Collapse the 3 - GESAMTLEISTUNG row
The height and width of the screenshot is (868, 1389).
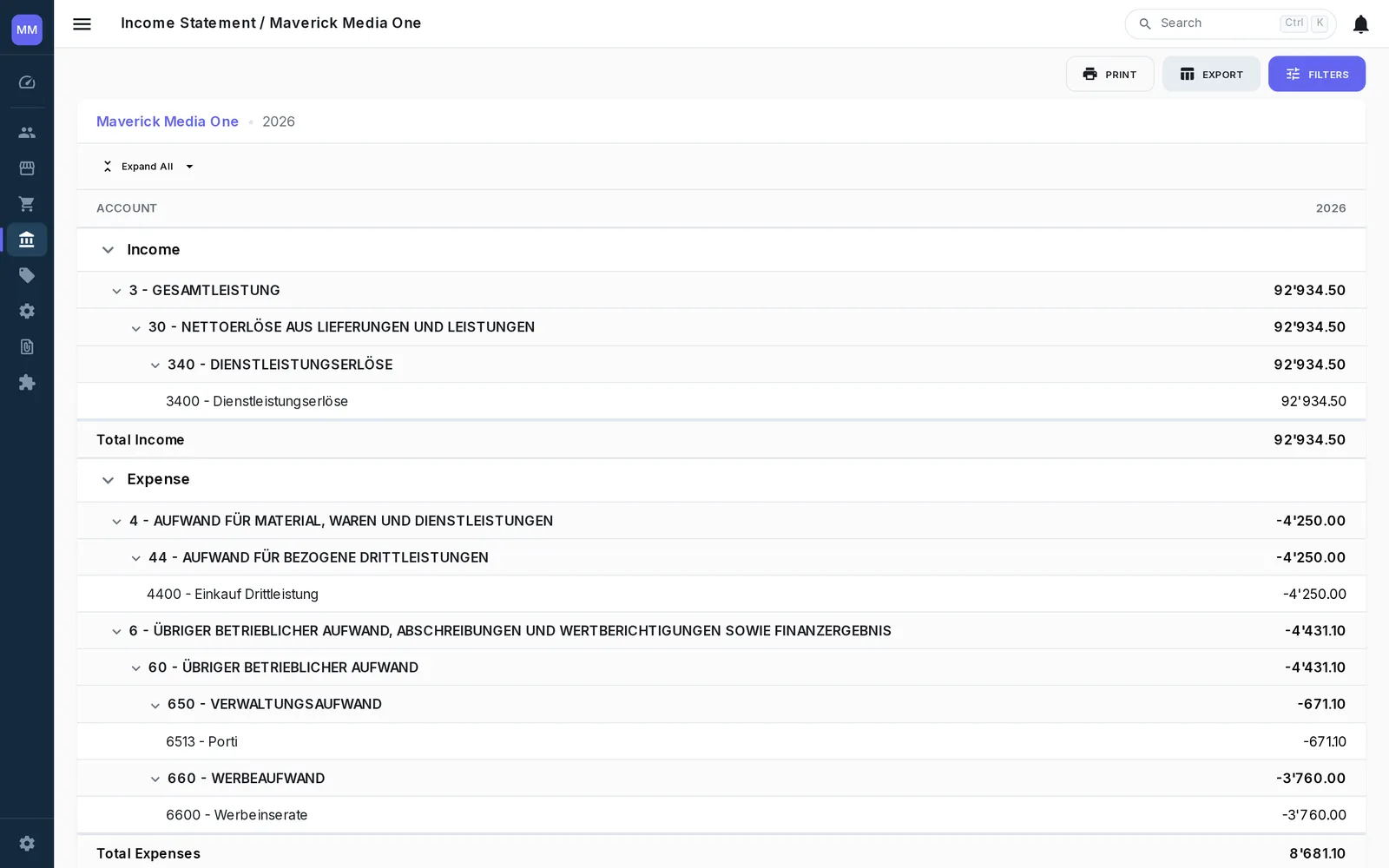point(116,291)
